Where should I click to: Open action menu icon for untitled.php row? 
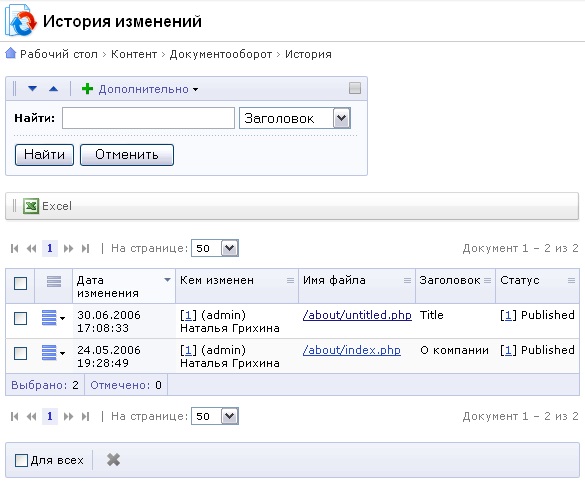53,318
